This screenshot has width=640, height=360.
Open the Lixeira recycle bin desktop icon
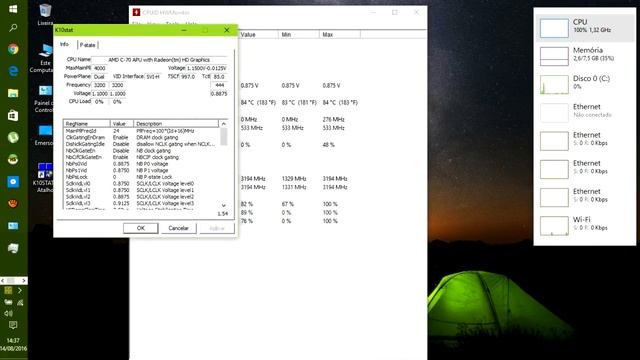pos(45,14)
